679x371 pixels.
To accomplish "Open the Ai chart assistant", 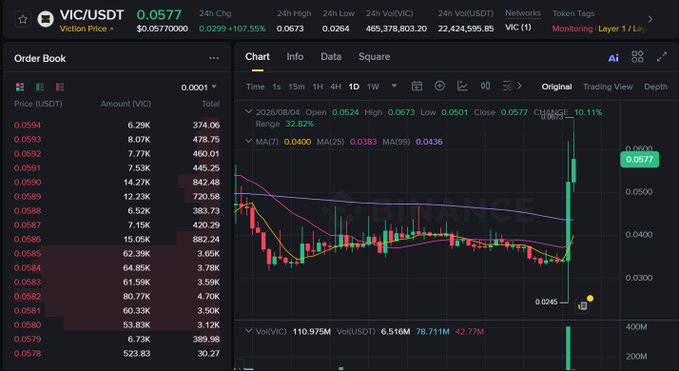I will [x=613, y=58].
